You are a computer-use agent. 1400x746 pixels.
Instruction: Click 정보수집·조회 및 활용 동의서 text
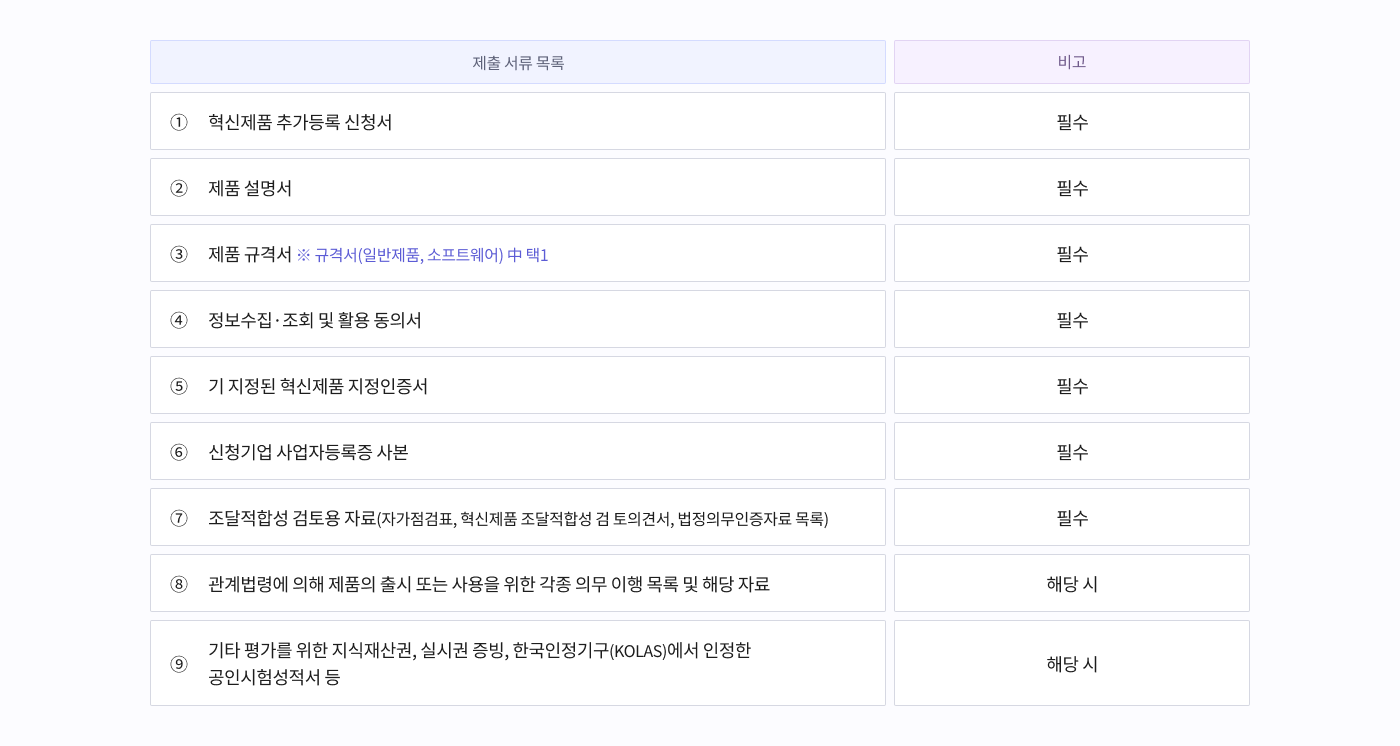(315, 320)
